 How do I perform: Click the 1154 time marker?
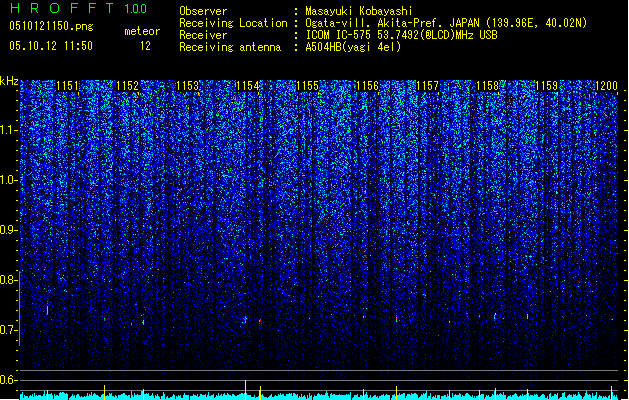point(248,86)
